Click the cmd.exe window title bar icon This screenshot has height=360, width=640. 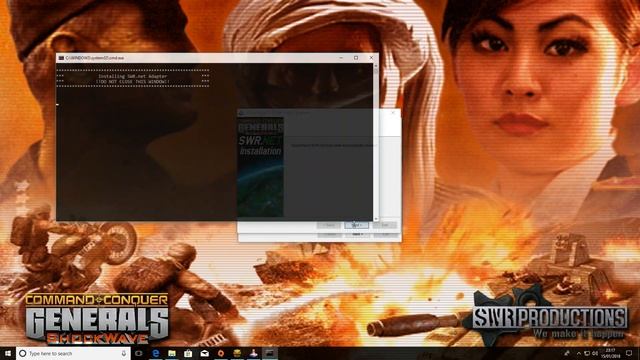coord(61,58)
